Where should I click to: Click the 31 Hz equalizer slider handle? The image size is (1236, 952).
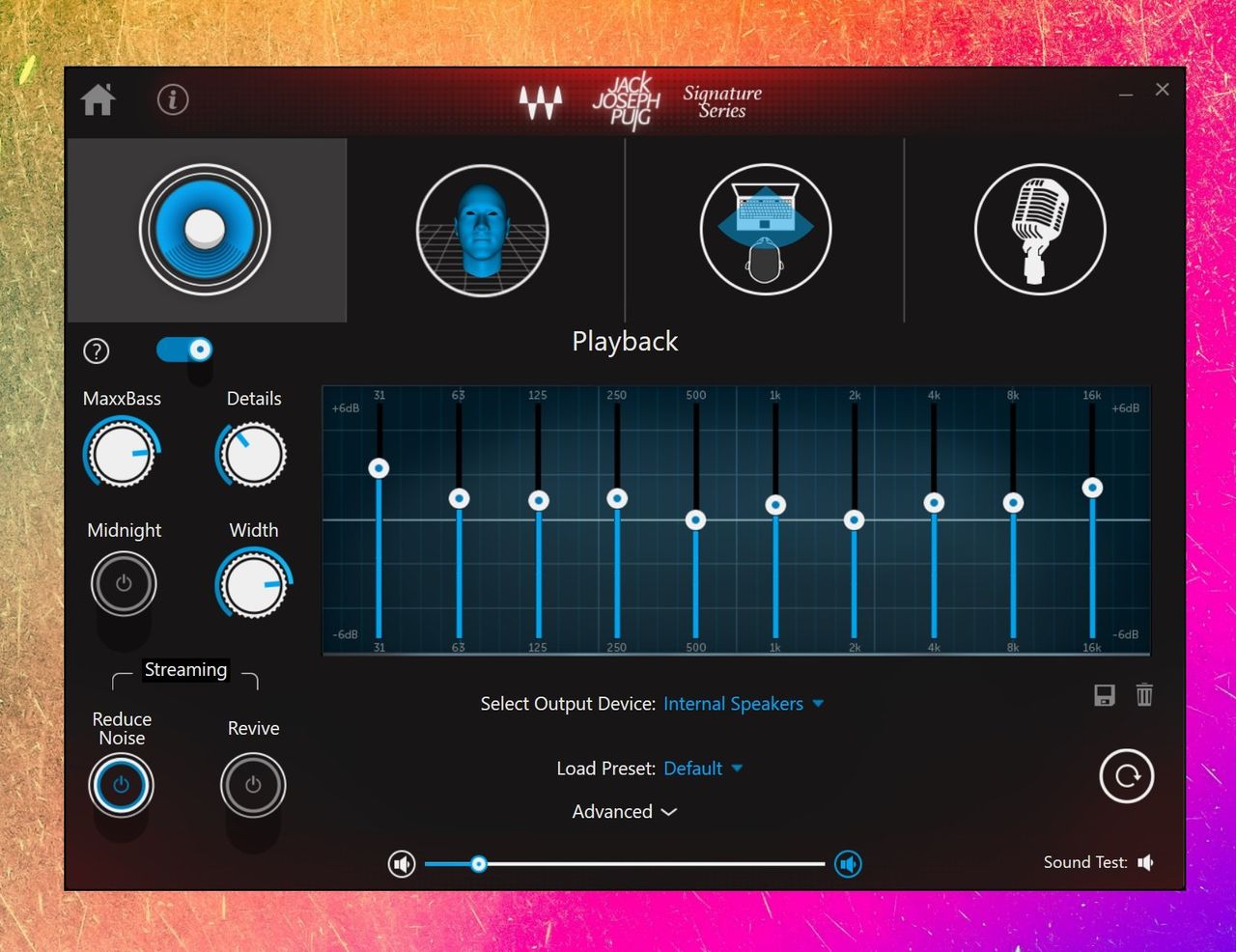[x=379, y=468]
